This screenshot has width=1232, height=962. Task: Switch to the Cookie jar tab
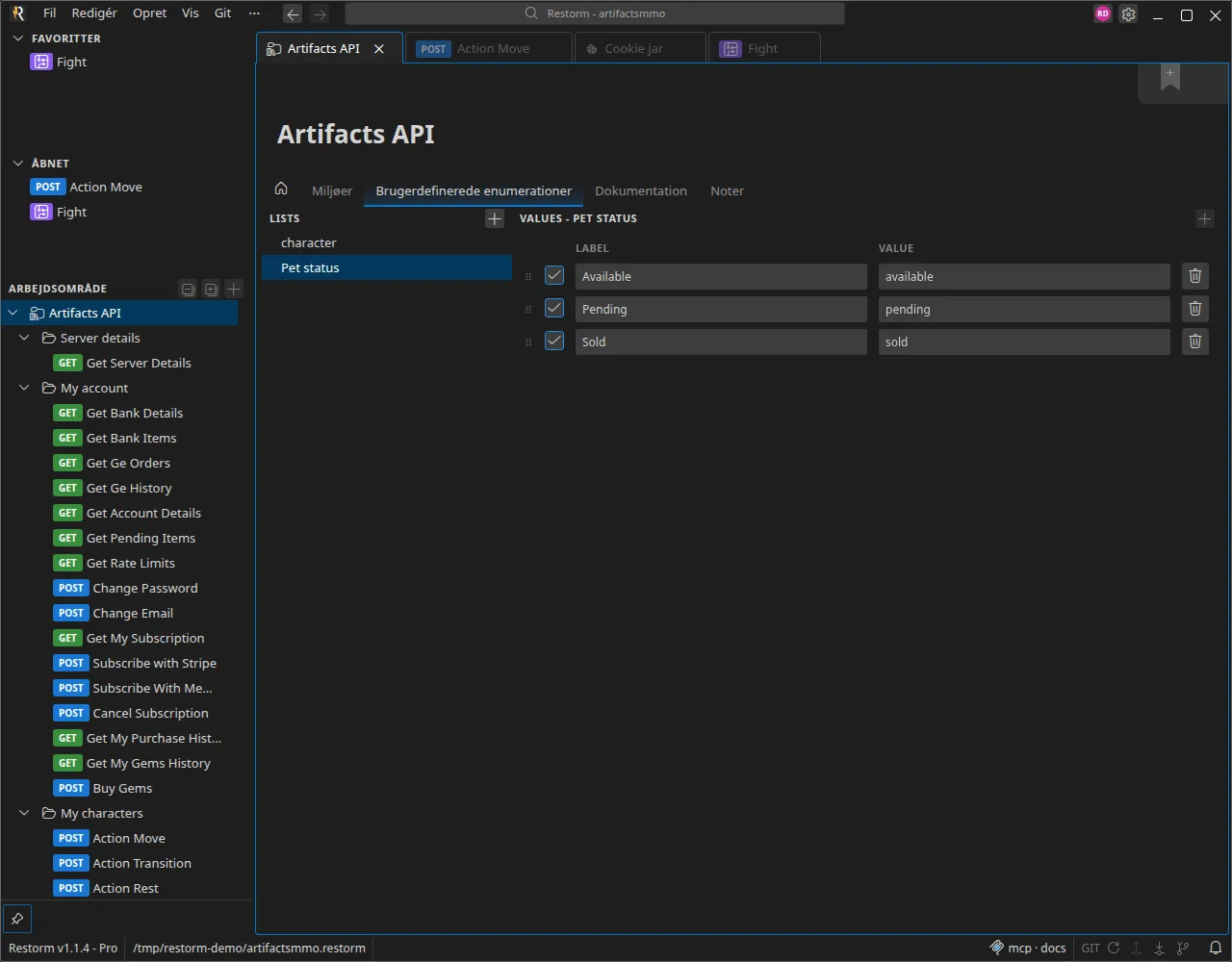(640, 49)
